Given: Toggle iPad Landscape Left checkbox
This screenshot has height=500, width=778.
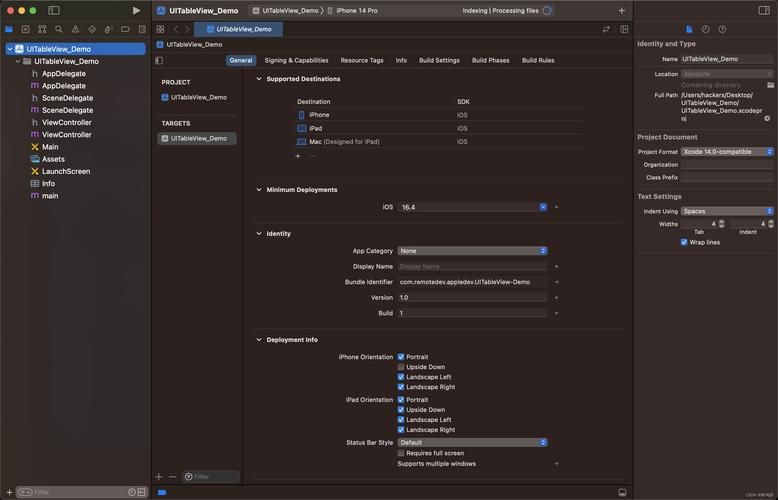Looking at the screenshot, I should (401, 420).
